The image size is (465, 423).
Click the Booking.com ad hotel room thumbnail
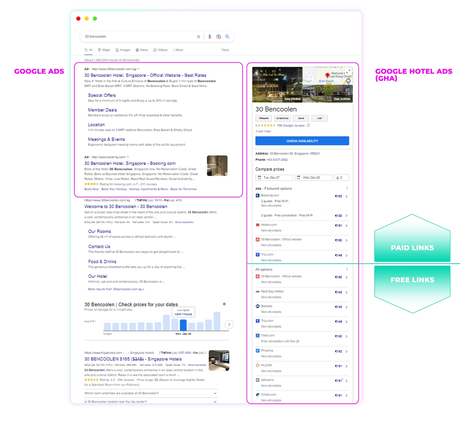217,165
